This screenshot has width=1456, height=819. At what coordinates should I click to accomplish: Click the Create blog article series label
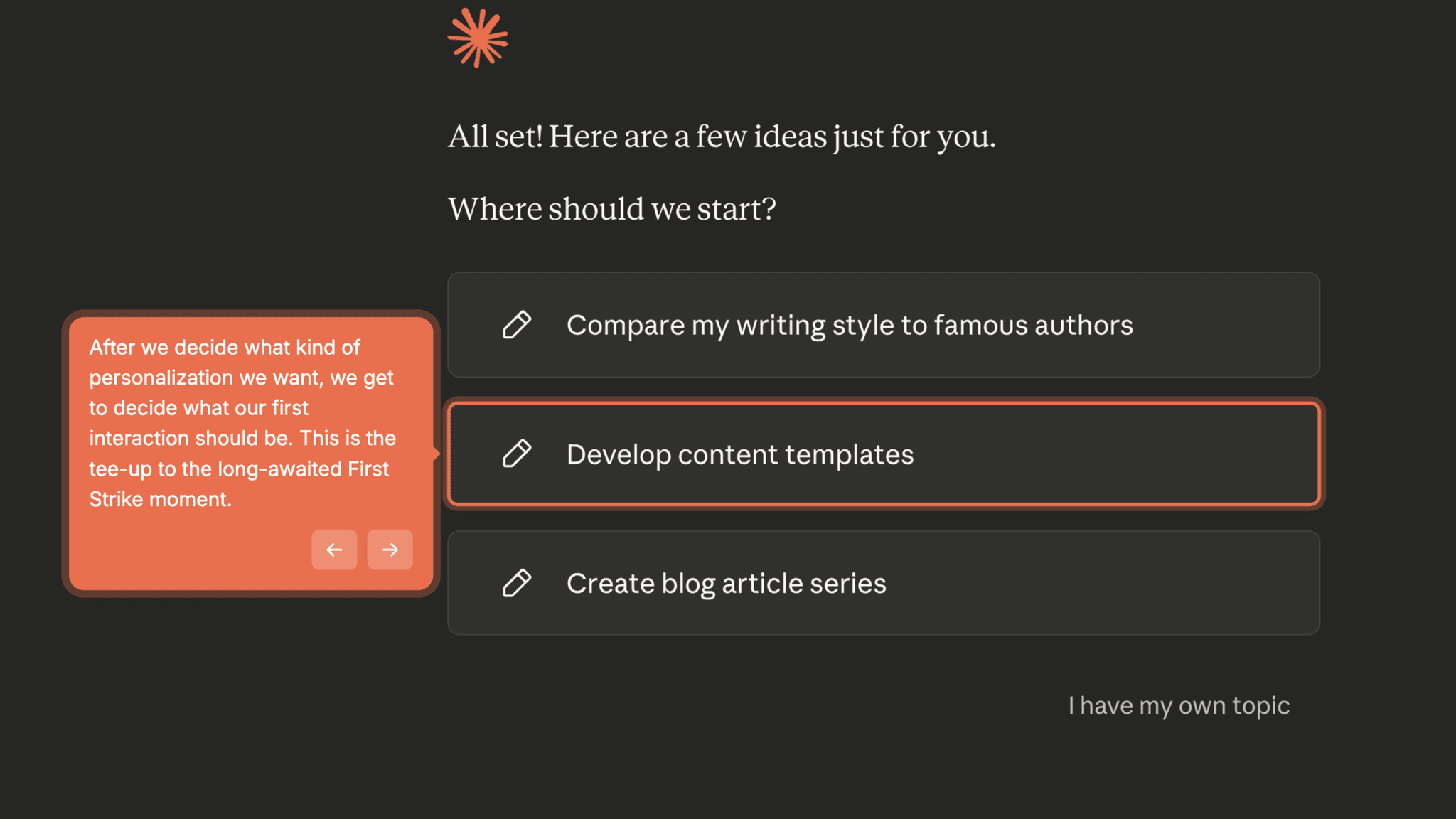(x=726, y=583)
